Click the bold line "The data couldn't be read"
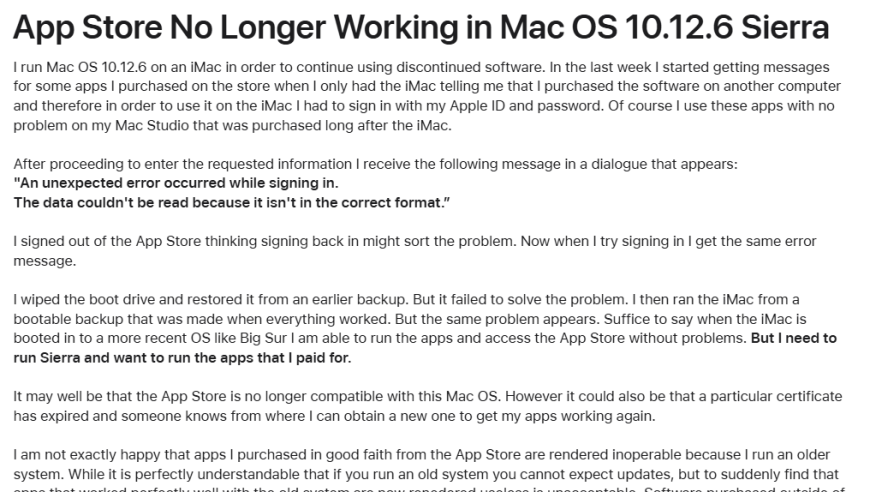This screenshot has height=492, width=870. tap(231, 202)
